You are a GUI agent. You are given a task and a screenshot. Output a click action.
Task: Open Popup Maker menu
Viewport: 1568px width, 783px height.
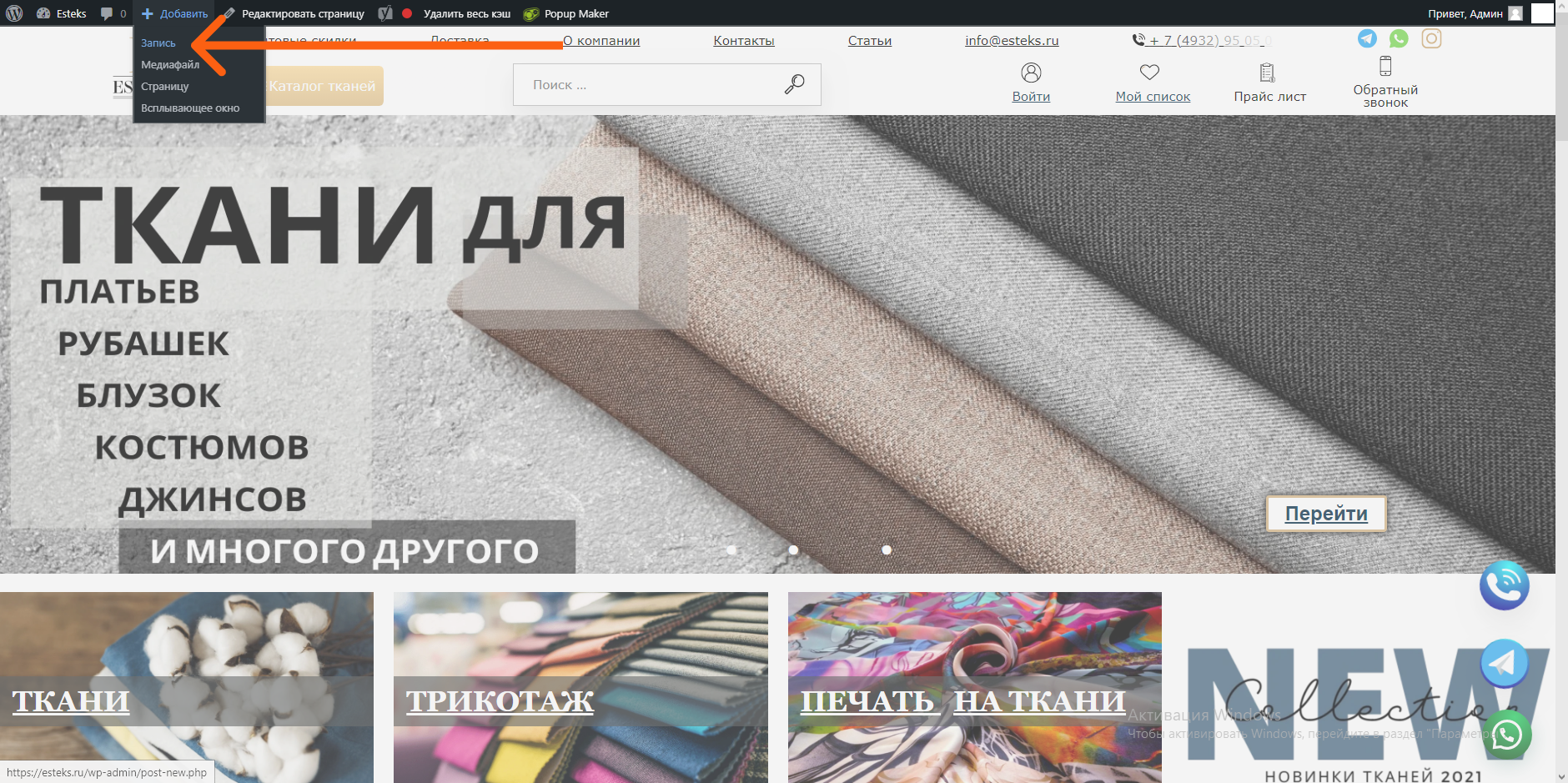pyautogui.click(x=566, y=13)
